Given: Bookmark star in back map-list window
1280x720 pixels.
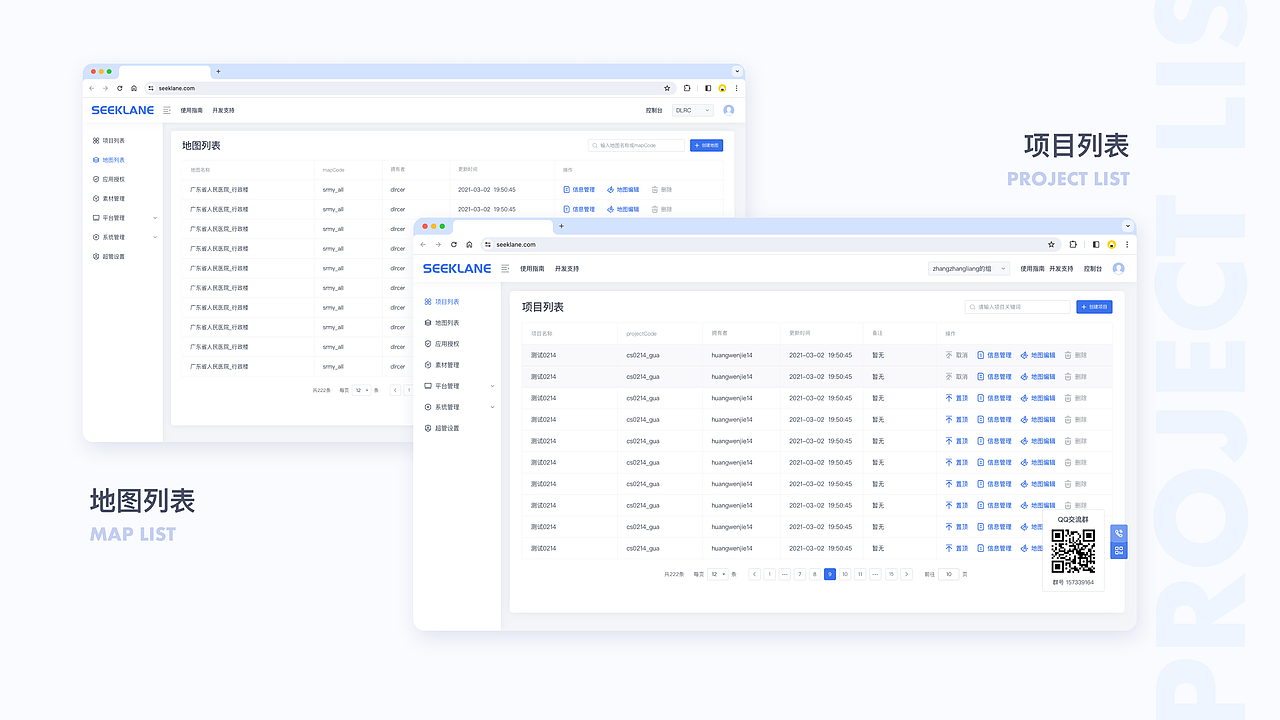Looking at the screenshot, I should (x=667, y=88).
